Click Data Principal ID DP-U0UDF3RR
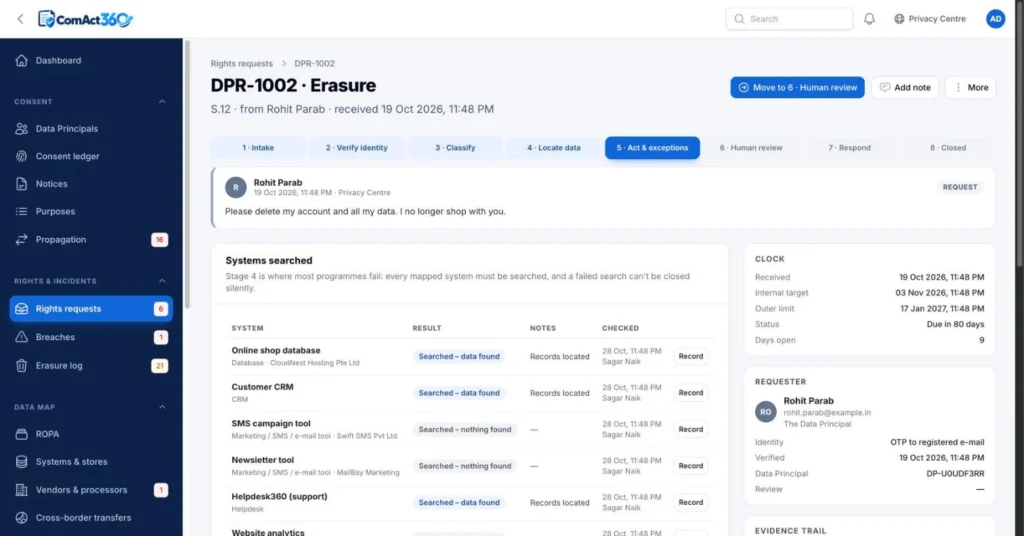The height and width of the screenshot is (536, 1024). click(955, 473)
